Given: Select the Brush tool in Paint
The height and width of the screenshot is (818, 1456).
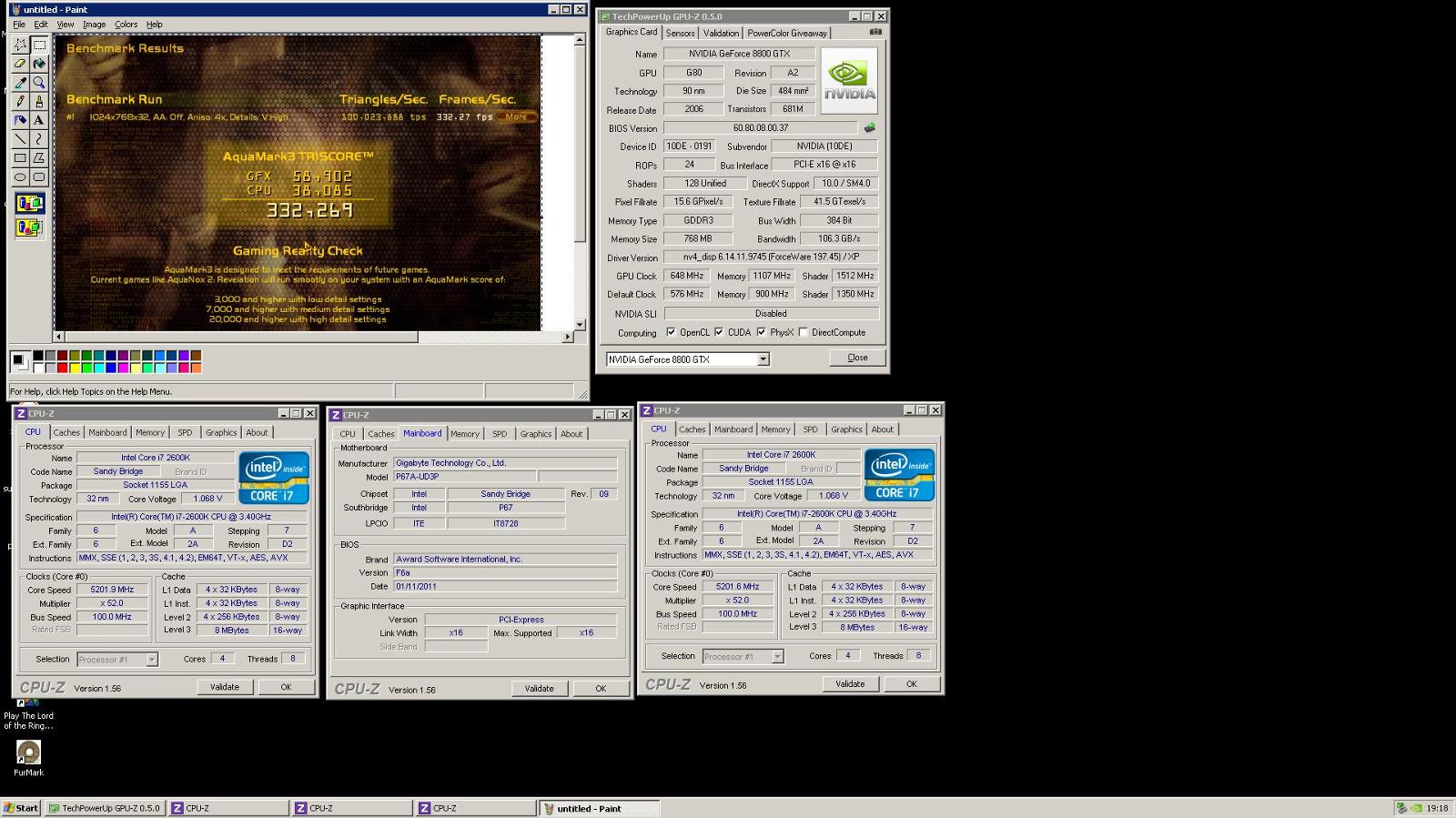Looking at the screenshot, I should click(x=39, y=101).
